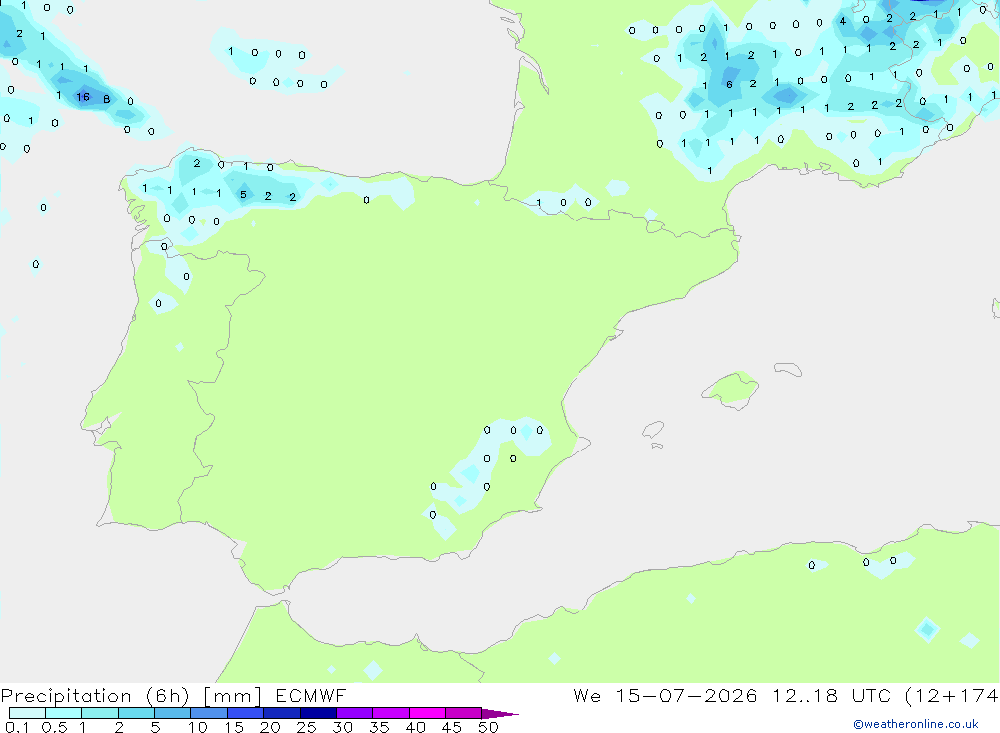Select the '50' legend scale label
This screenshot has height=733, width=1000.
coord(489,727)
